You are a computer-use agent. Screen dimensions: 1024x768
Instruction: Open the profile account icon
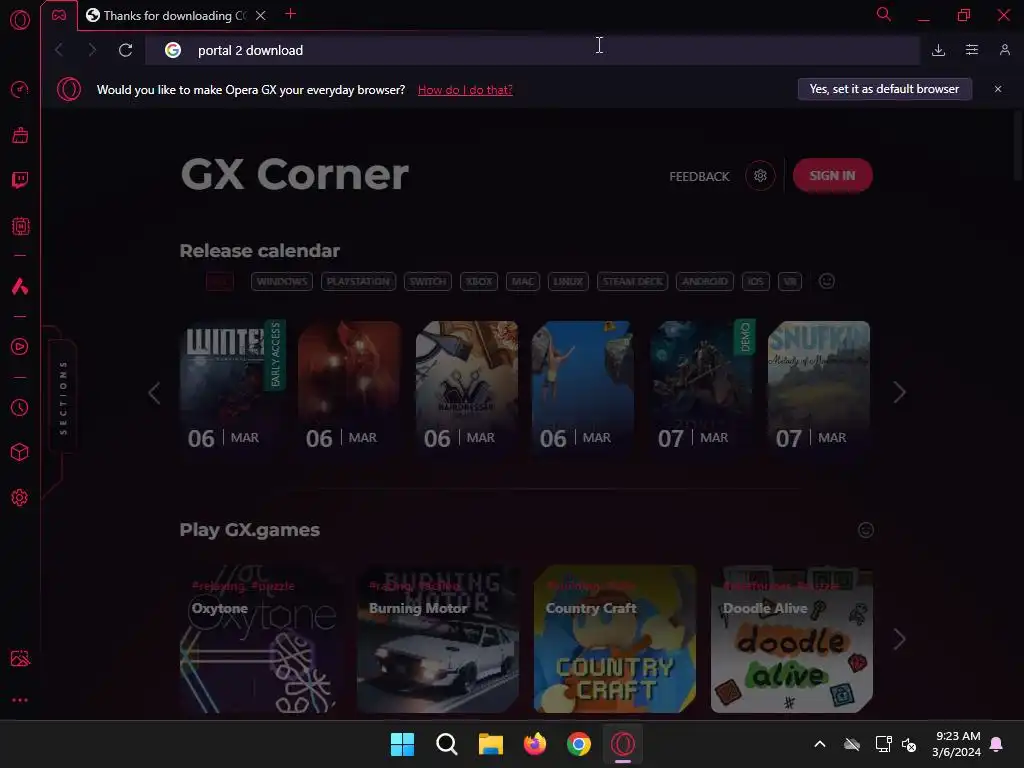[x=1005, y=50]
